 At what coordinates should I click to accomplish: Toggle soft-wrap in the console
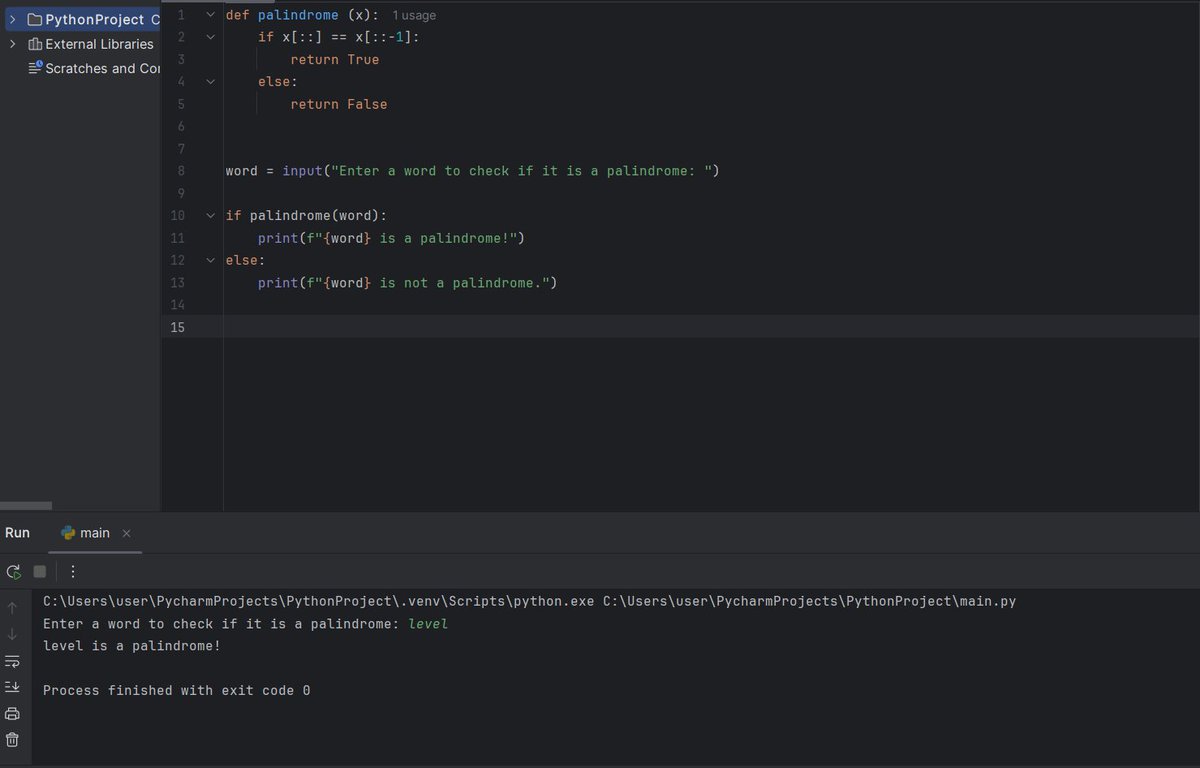pos(13,660)
